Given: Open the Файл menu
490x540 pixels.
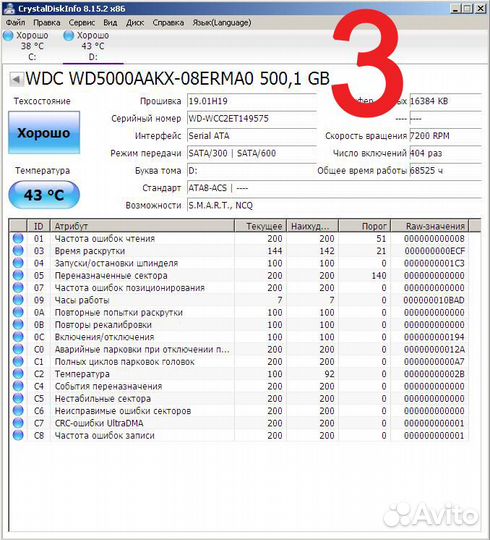Looking at the screenshot, I should coord(15,23).
